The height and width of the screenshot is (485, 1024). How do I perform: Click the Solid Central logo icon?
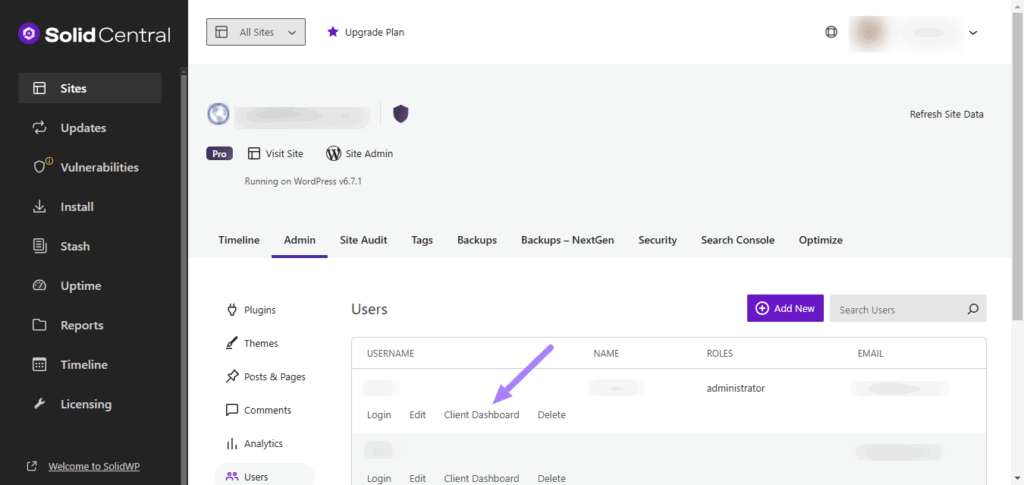point(29,34)
